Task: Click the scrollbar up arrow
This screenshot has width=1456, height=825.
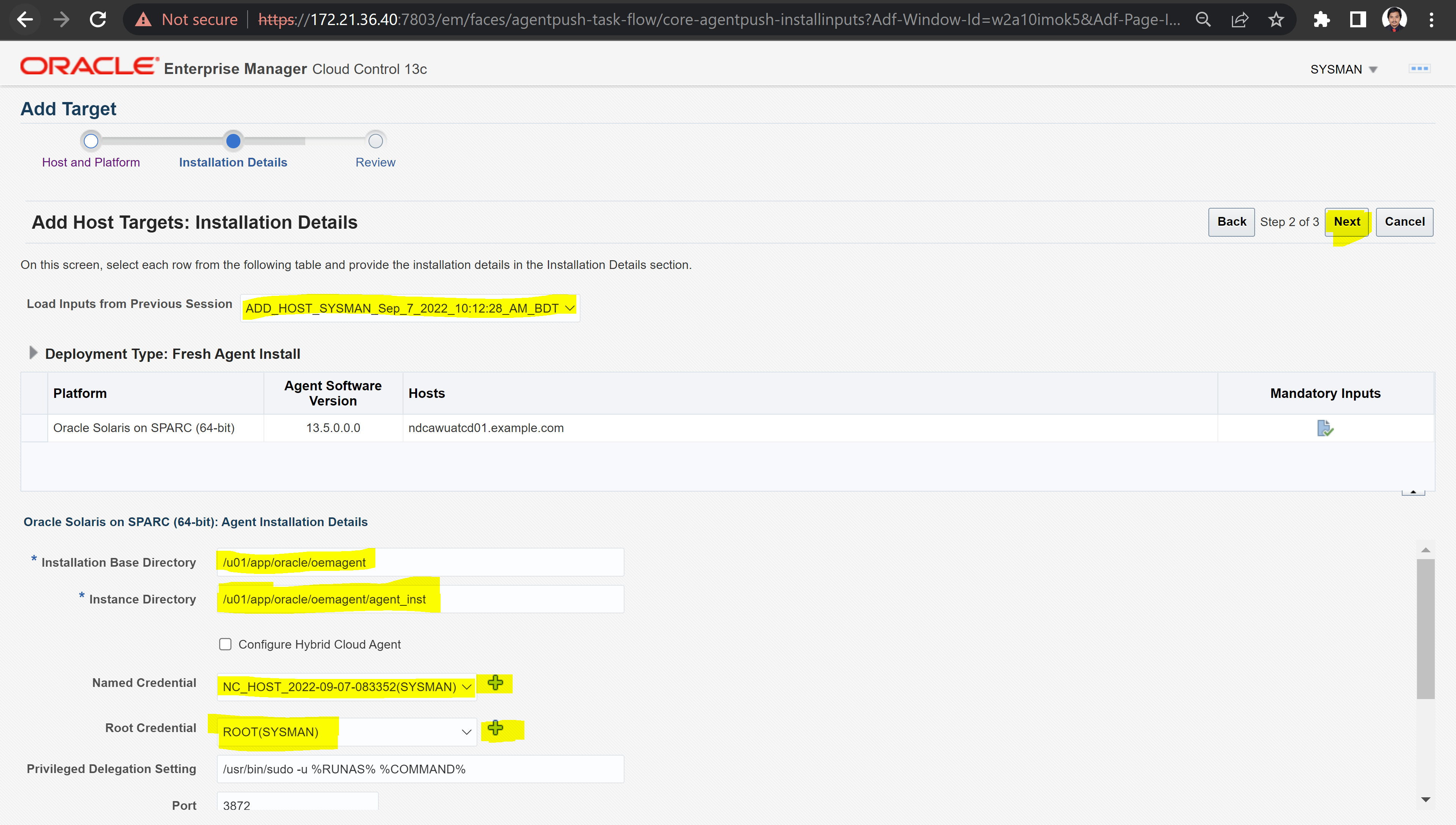Action: [1425, 550]
